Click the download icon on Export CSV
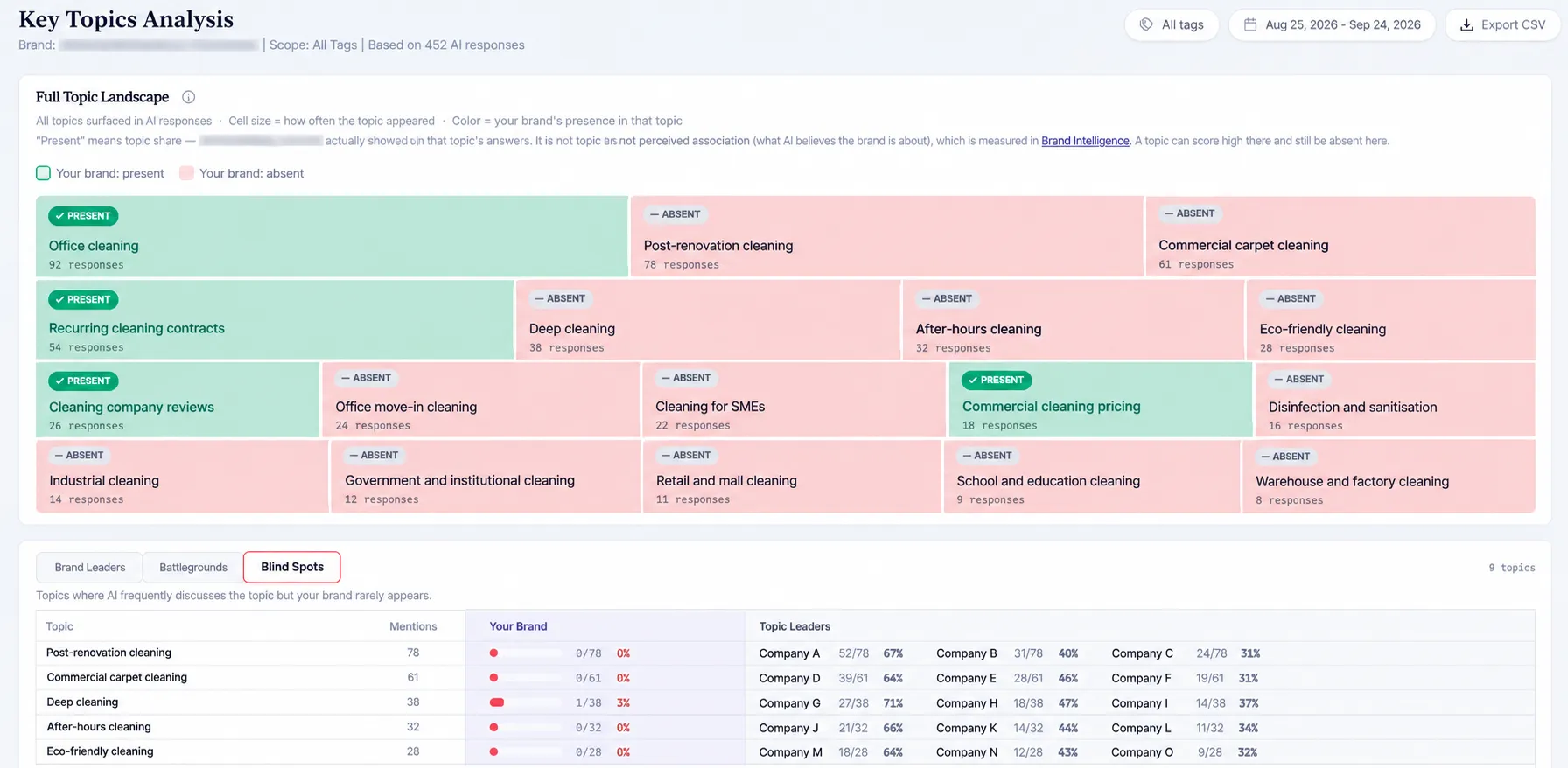This screenshot has height=768, width=1568. [x=1466, y=25]
